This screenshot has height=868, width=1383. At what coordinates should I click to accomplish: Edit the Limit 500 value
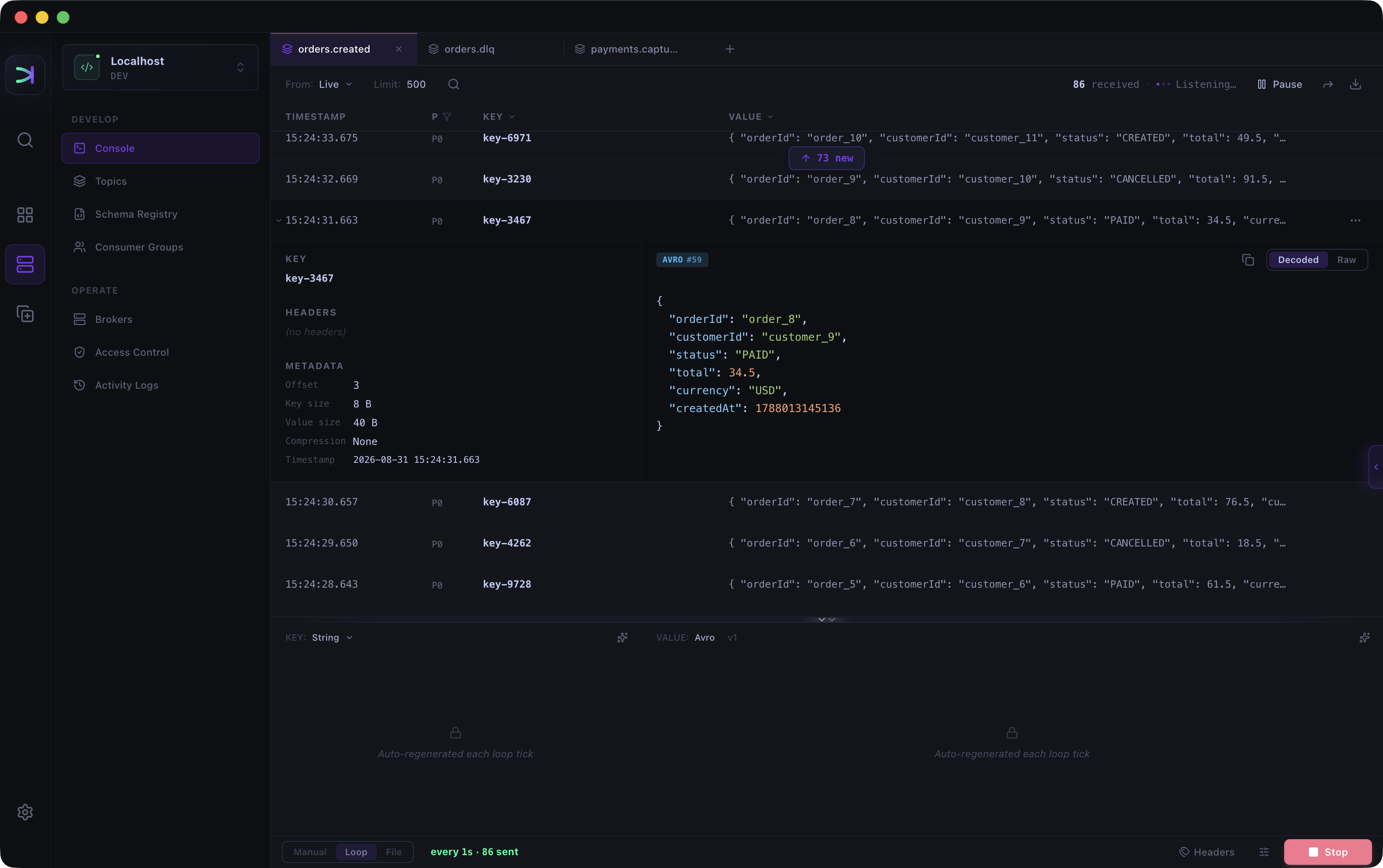pos(416,85)
